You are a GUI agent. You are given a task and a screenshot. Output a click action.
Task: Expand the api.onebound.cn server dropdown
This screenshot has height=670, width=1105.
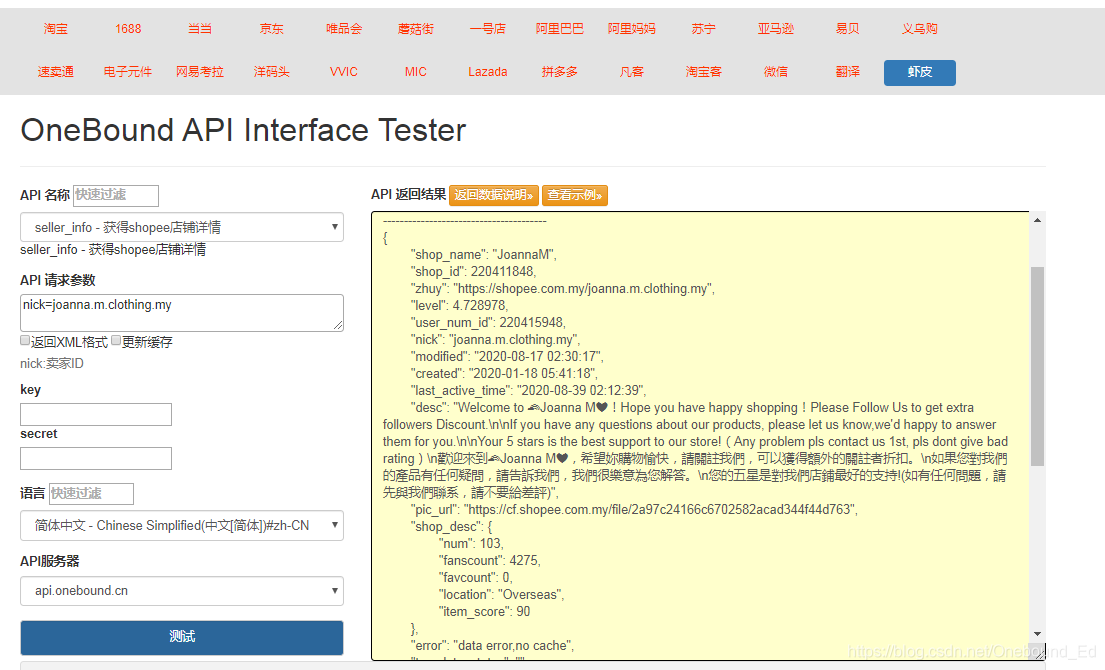point(182,591)
